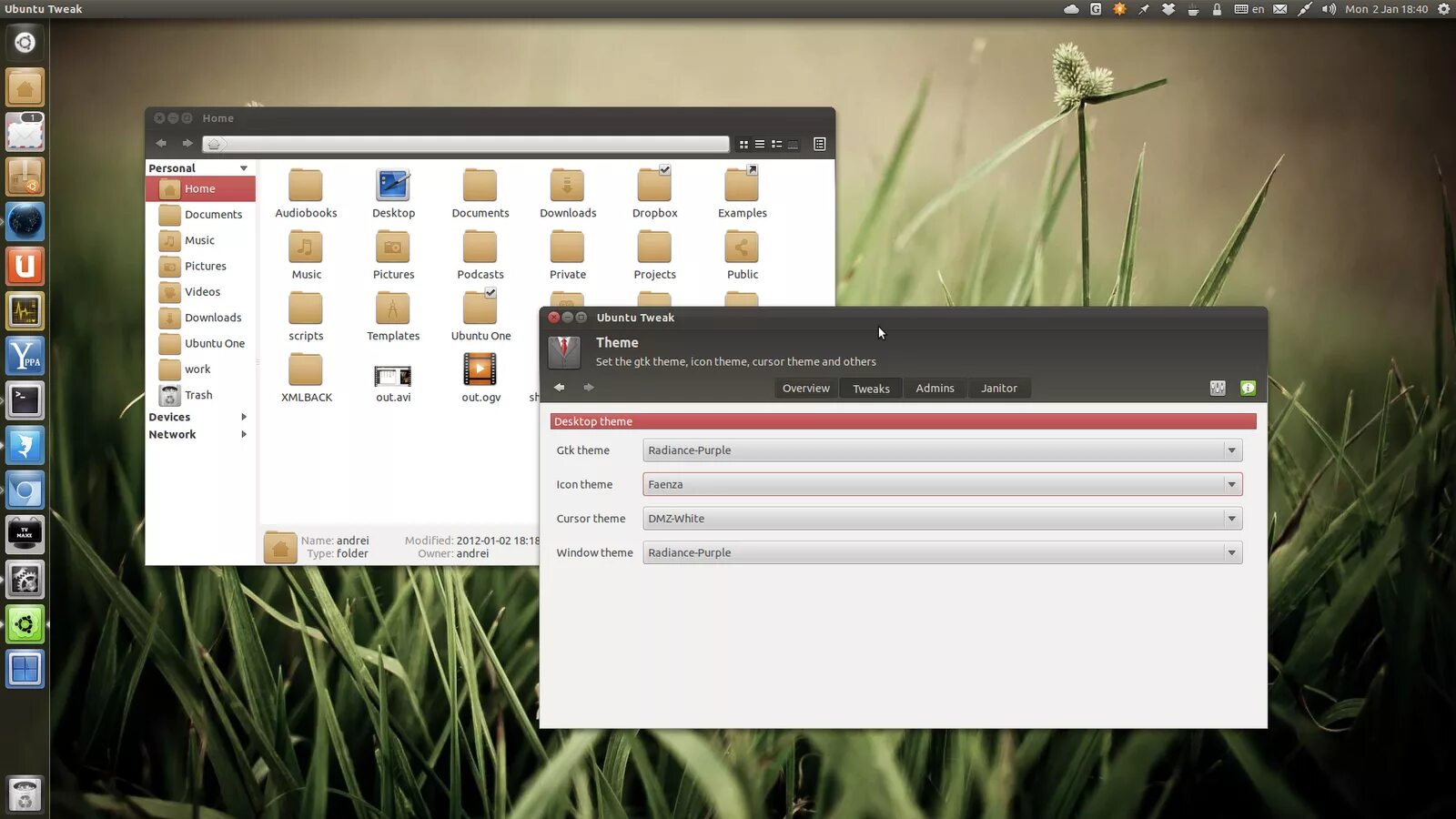Click the file manager location bar
Screen dimensions: 1456x819
coord(466,144)
